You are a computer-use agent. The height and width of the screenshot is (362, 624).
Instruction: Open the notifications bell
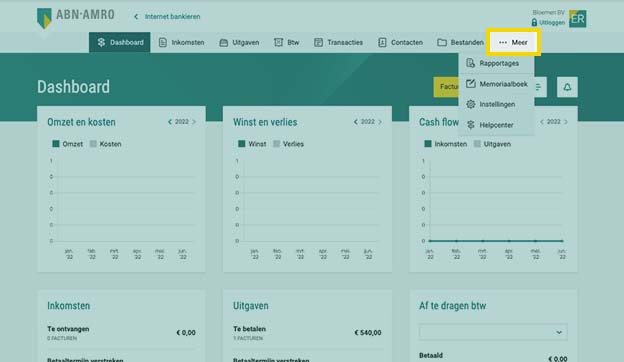tap(567, 87)
